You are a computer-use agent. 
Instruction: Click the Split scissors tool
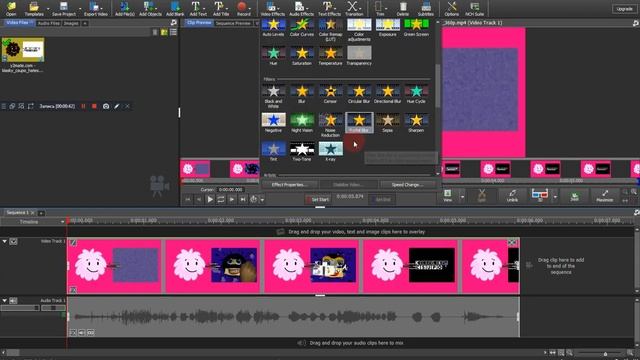point(482,196)
